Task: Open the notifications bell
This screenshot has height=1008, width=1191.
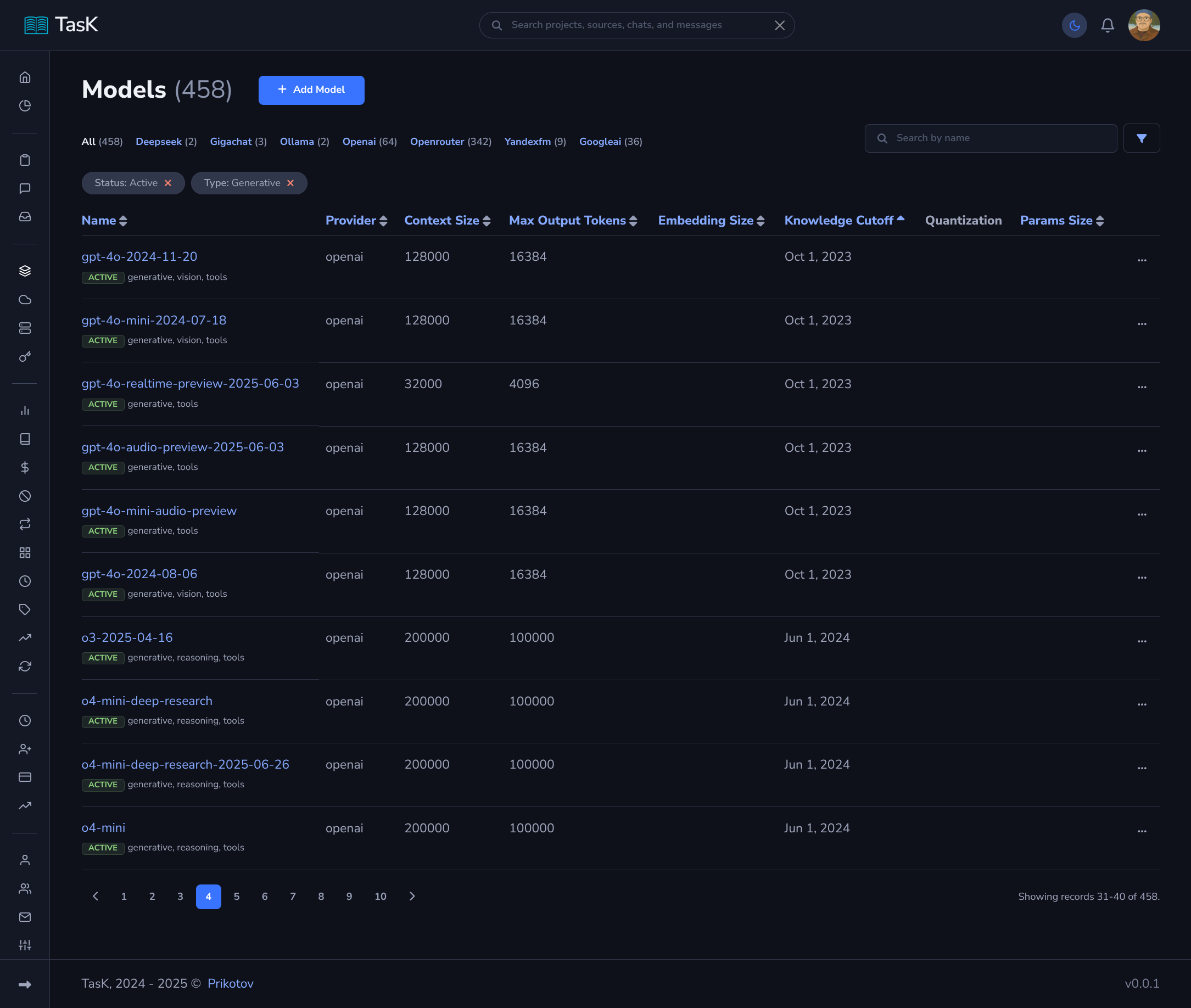Action: (x=1107, y=25)
